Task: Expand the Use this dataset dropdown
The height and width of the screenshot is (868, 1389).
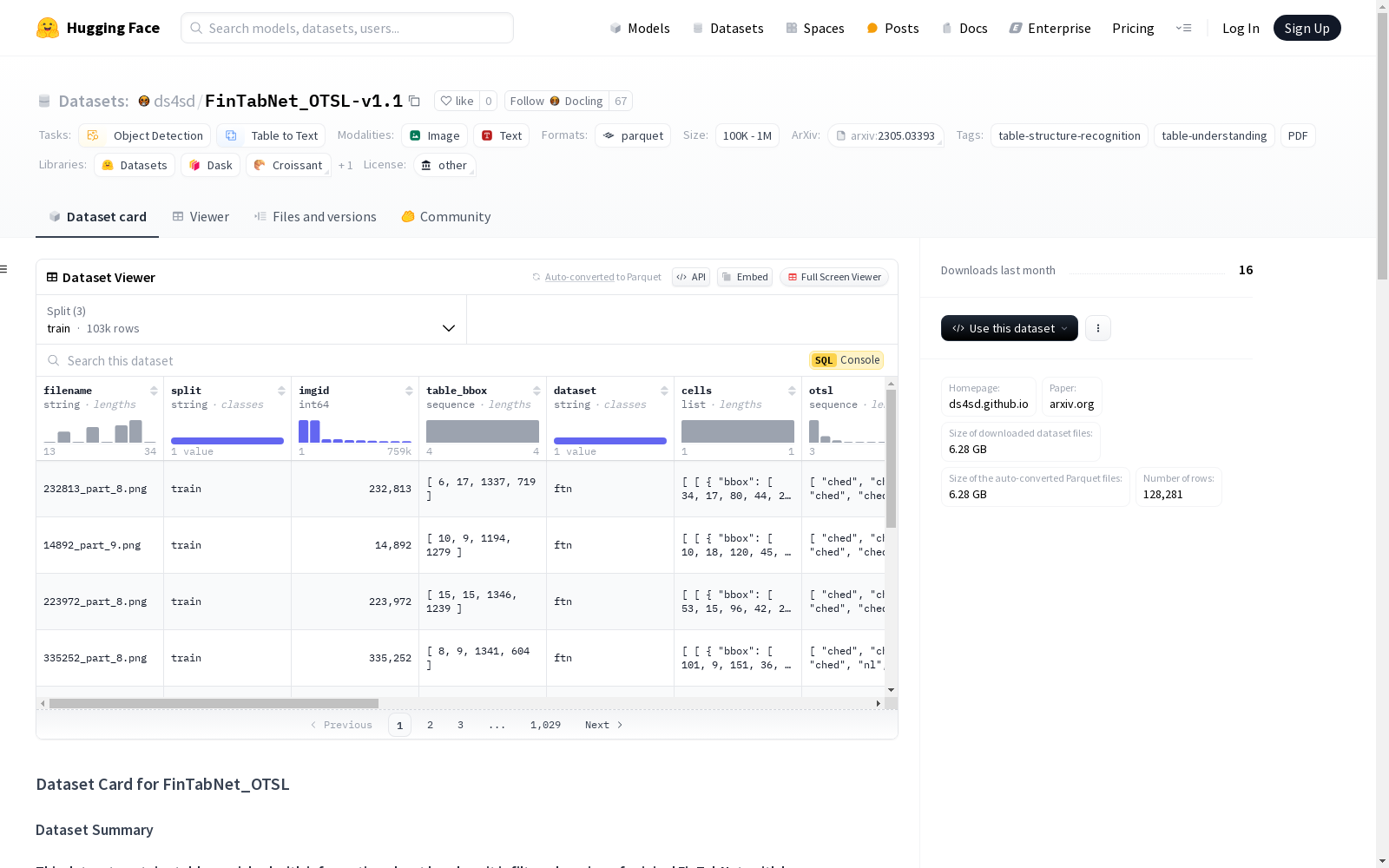Action: 1009,328
